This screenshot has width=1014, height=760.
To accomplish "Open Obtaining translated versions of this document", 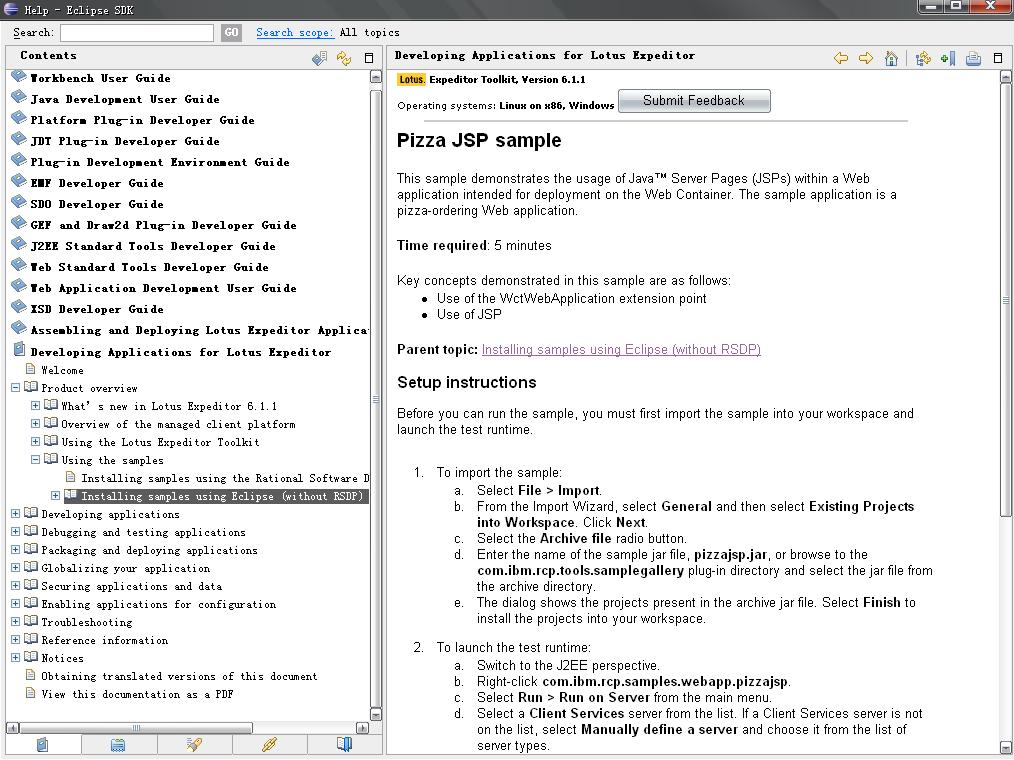I will (x=179, y=676).
